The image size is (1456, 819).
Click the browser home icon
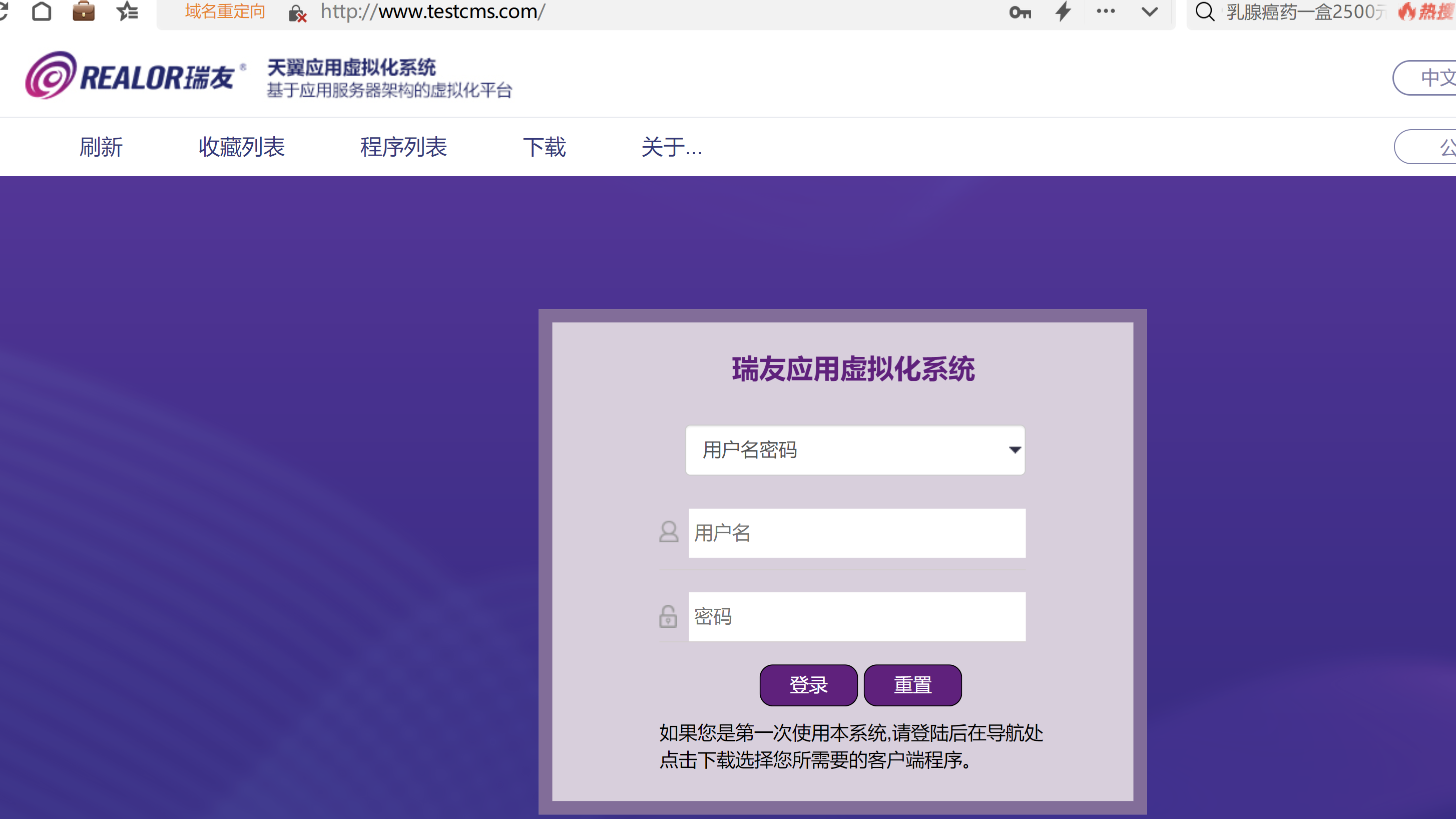[x=42, y=11]
